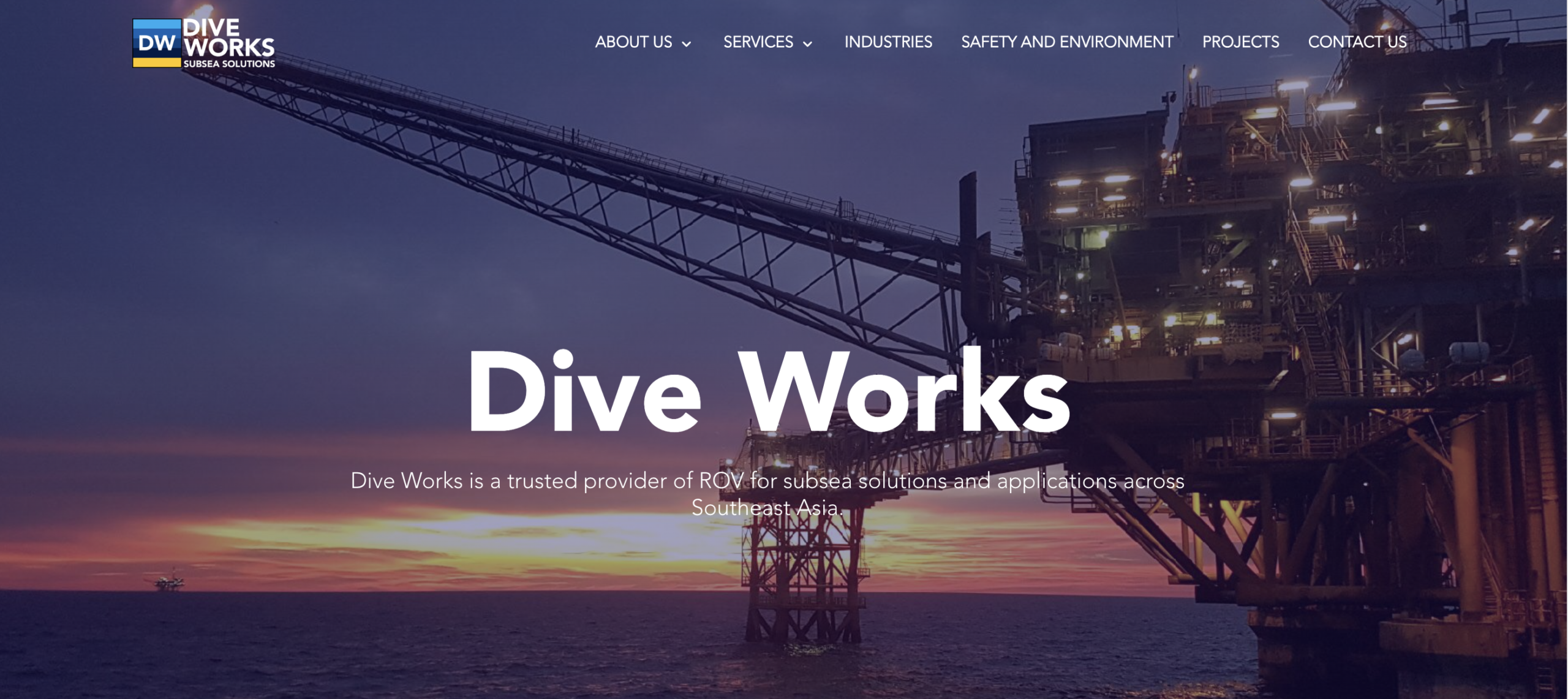Click the 'trusted provider of ROV' tagline
1568x699 pixels.
coord(767,494)
